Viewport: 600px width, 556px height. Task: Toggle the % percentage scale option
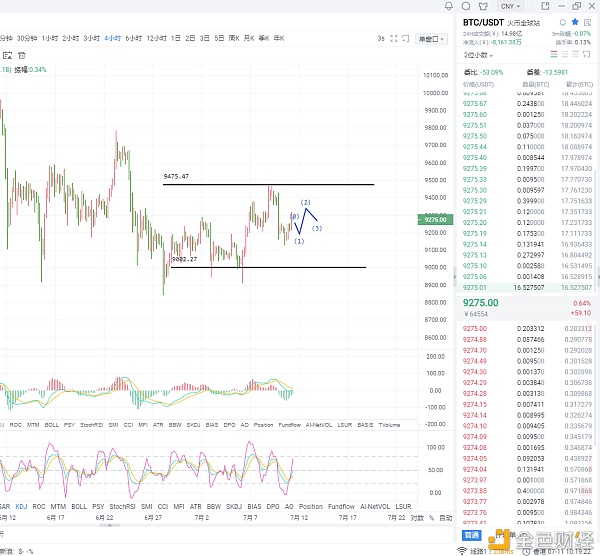(x=432, y=518)
